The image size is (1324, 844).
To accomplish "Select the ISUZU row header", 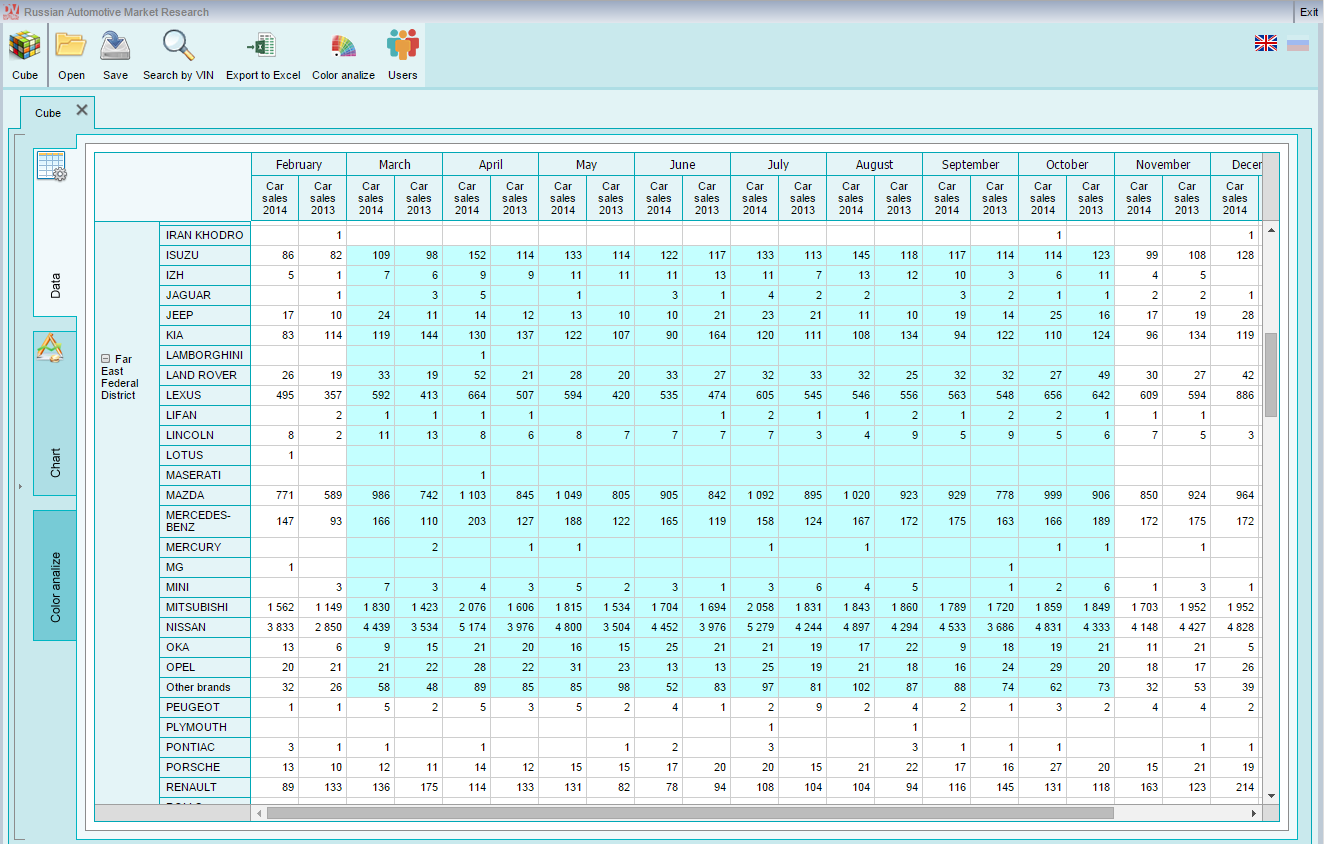I will [205, 255].
